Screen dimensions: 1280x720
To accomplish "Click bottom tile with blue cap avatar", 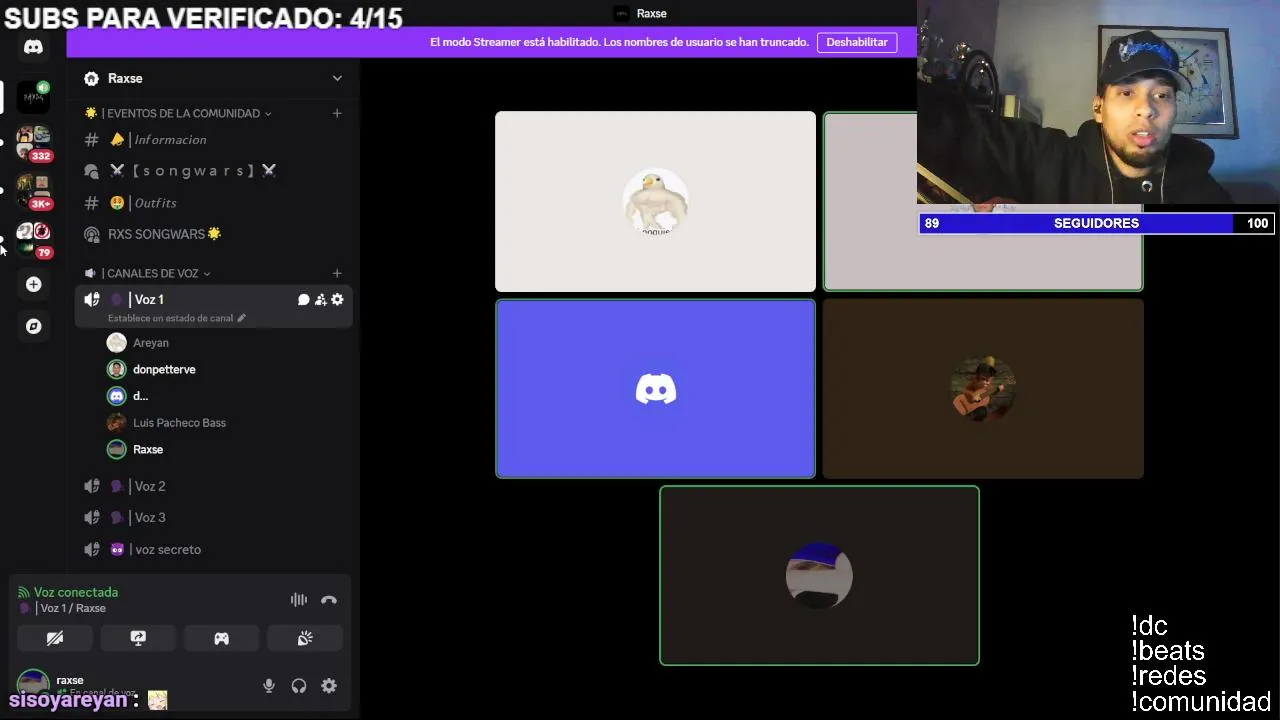I will click(819, 575).
